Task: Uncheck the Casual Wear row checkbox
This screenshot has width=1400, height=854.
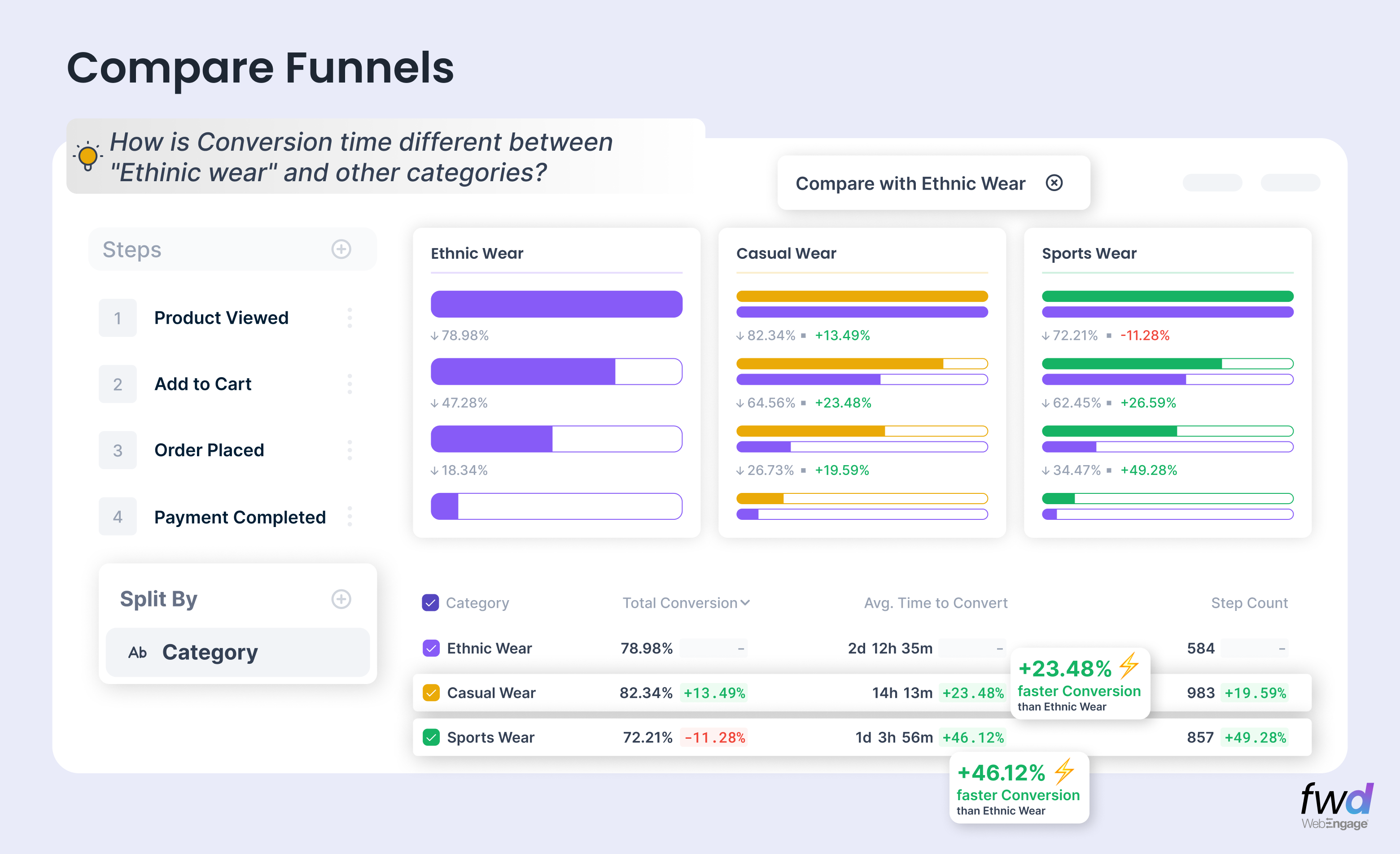Action: (x=431, y=693)
